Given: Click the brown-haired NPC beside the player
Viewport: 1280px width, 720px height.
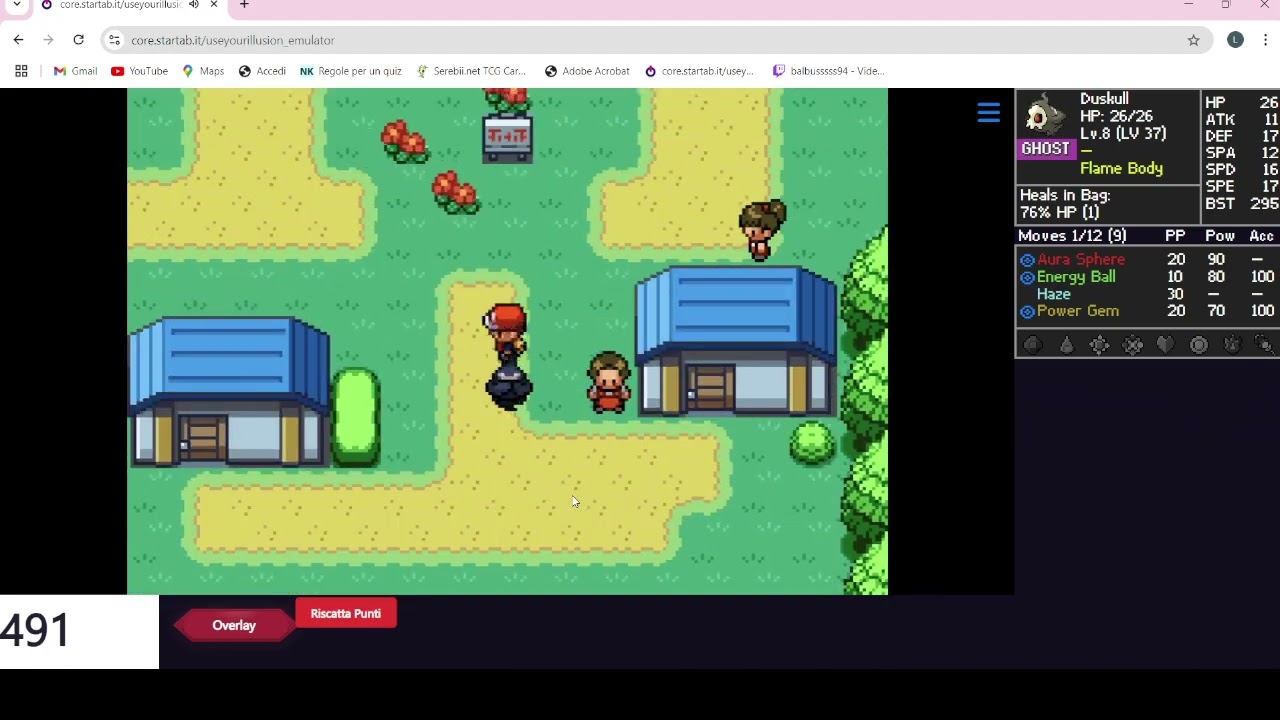Looking at the screenshot, I should 609,382.
